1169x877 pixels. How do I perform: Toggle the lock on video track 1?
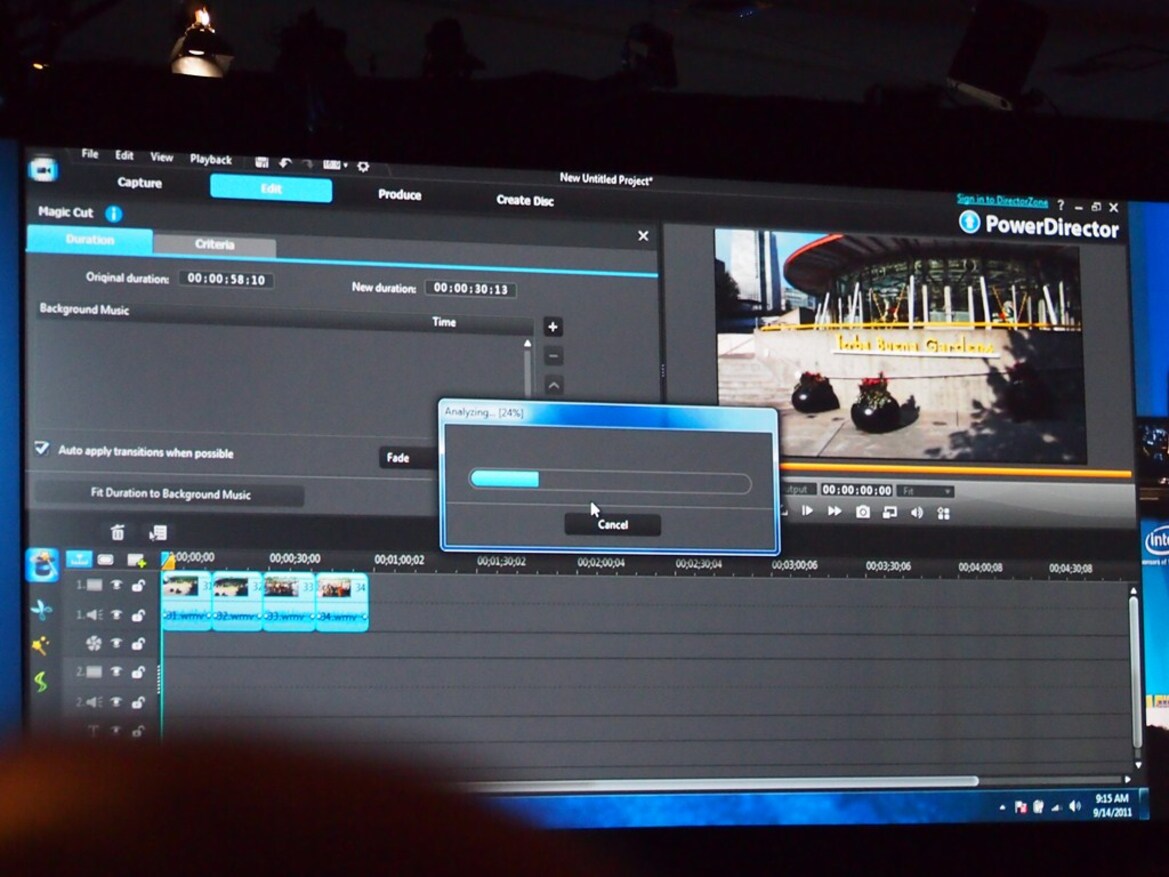click(138, 585)
